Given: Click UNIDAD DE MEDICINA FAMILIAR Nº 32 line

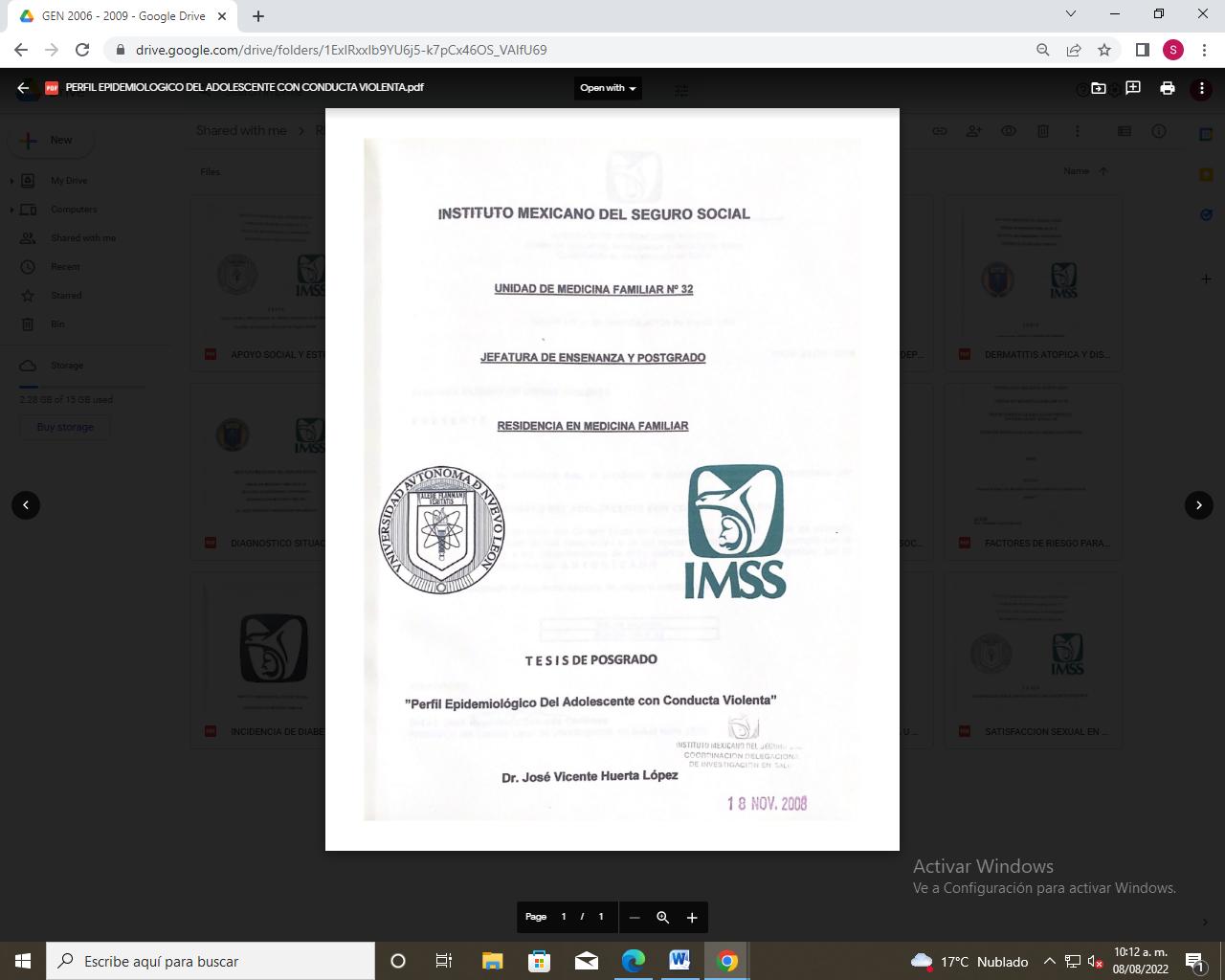Looking at the screenshot, I should (593, 289).
